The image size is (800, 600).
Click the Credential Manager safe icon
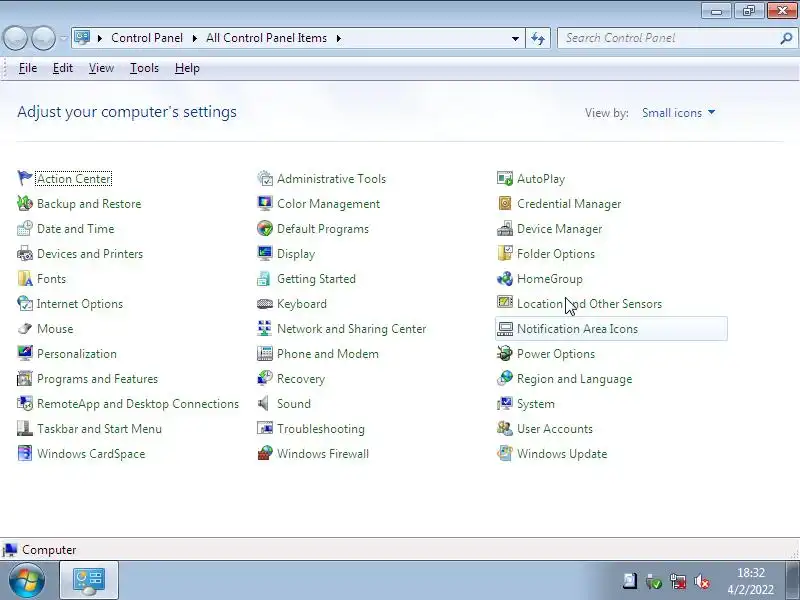click(505, 204)
